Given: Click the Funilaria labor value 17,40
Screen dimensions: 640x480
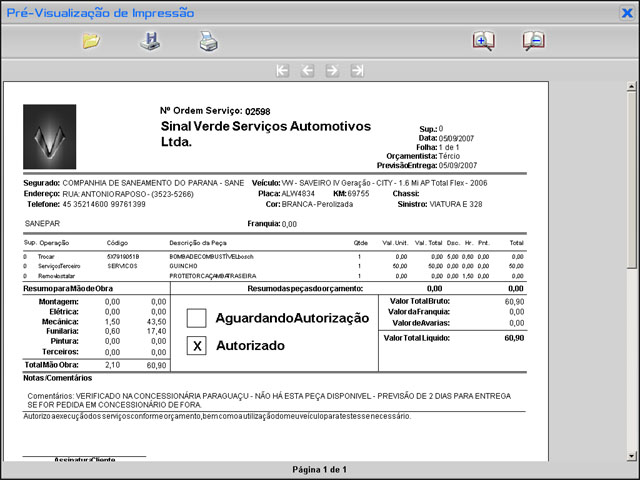Looking at the screenshot, I should 157,331.
